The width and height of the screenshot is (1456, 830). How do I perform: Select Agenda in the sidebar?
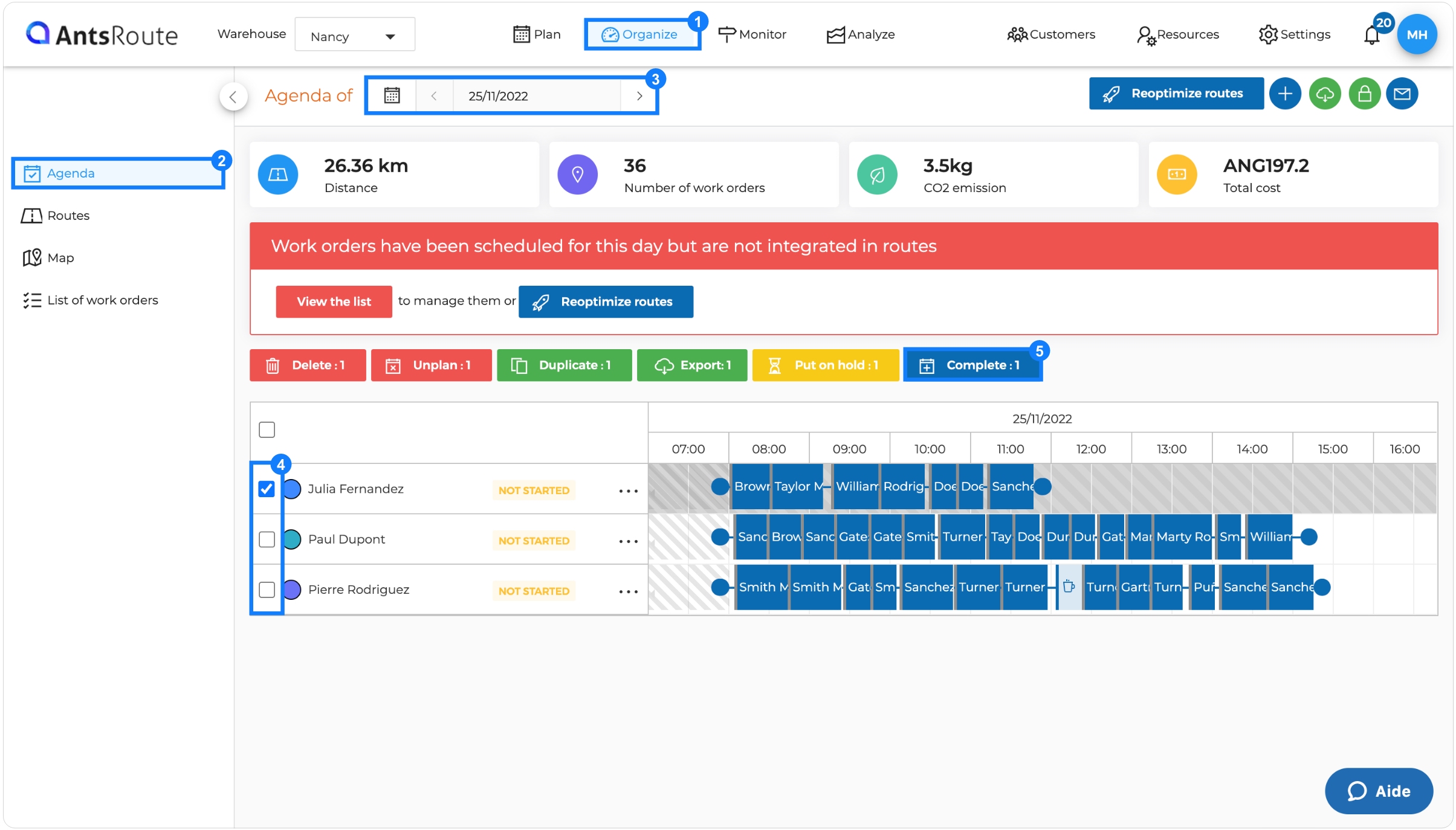click(x=118, y=173)
